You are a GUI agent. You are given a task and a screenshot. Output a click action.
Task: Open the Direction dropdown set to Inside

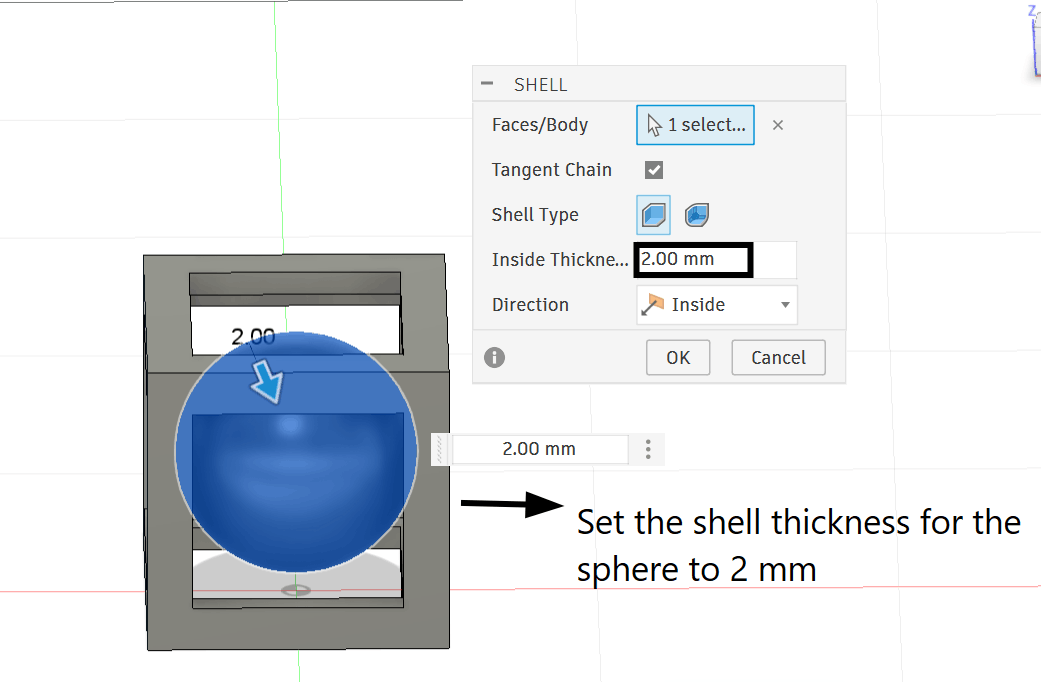coord(717,305)
